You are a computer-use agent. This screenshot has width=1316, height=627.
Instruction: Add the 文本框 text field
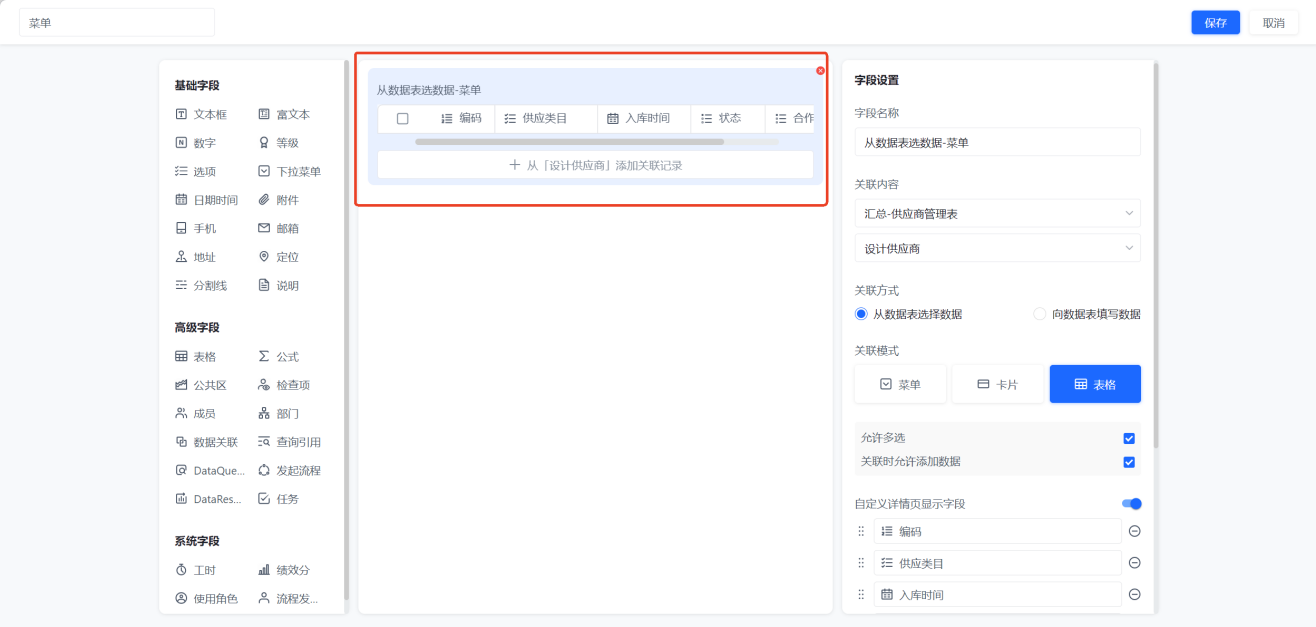[x=201, y=115]
